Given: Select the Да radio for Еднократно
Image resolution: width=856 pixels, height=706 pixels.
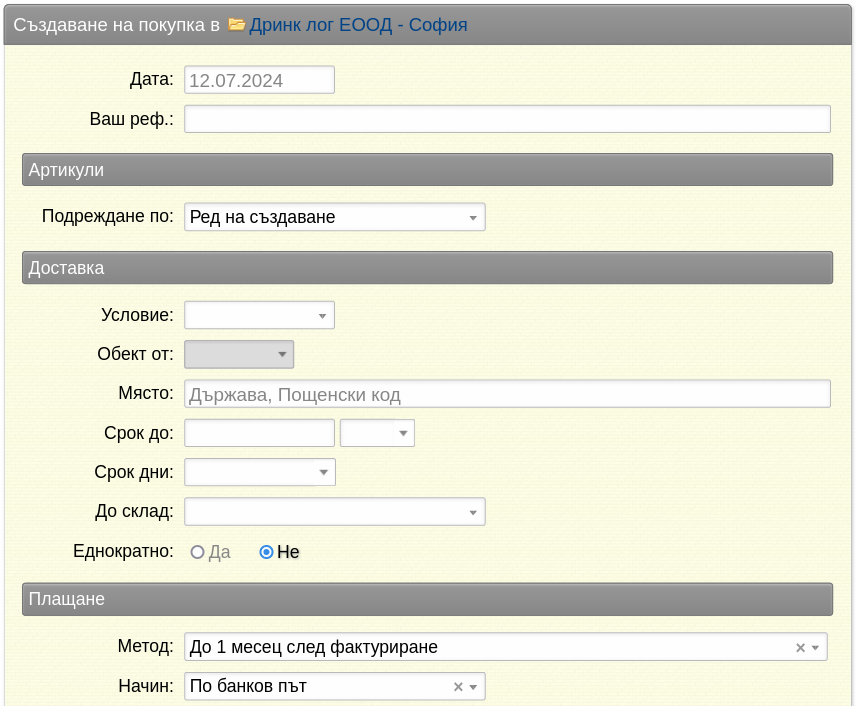Looking at the screenshot, I should coord(197,552).
